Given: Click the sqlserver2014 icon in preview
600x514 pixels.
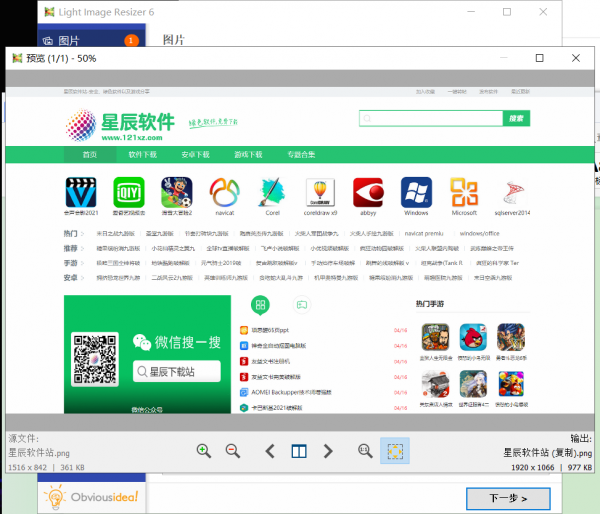Looking at the screenshot, I should point(512,192).
